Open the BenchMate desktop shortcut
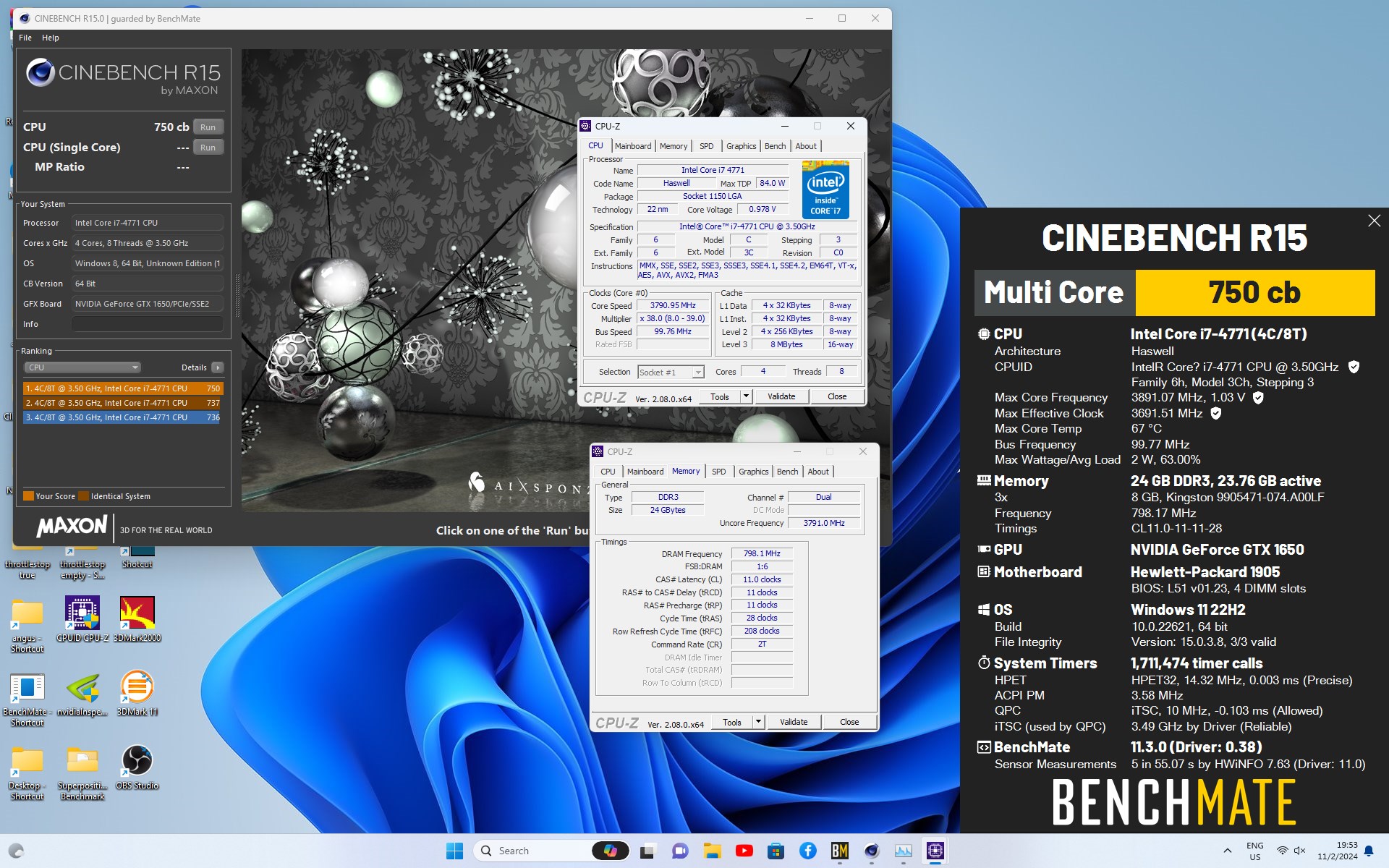The height and width of the screenshot is (868, 1389). pyautogui.click(x=27, y=699)
